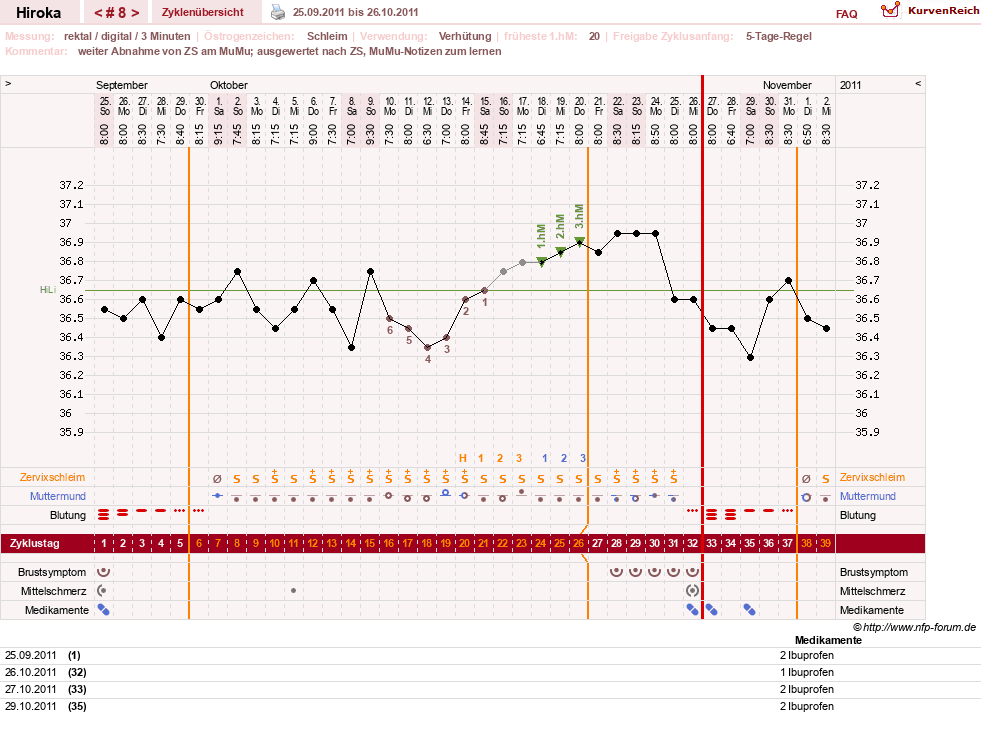981x739 pixels.
Task: Click the 'rektal / digital / 3 Minuten' measurement value
Action: click(x=127, y=36)
